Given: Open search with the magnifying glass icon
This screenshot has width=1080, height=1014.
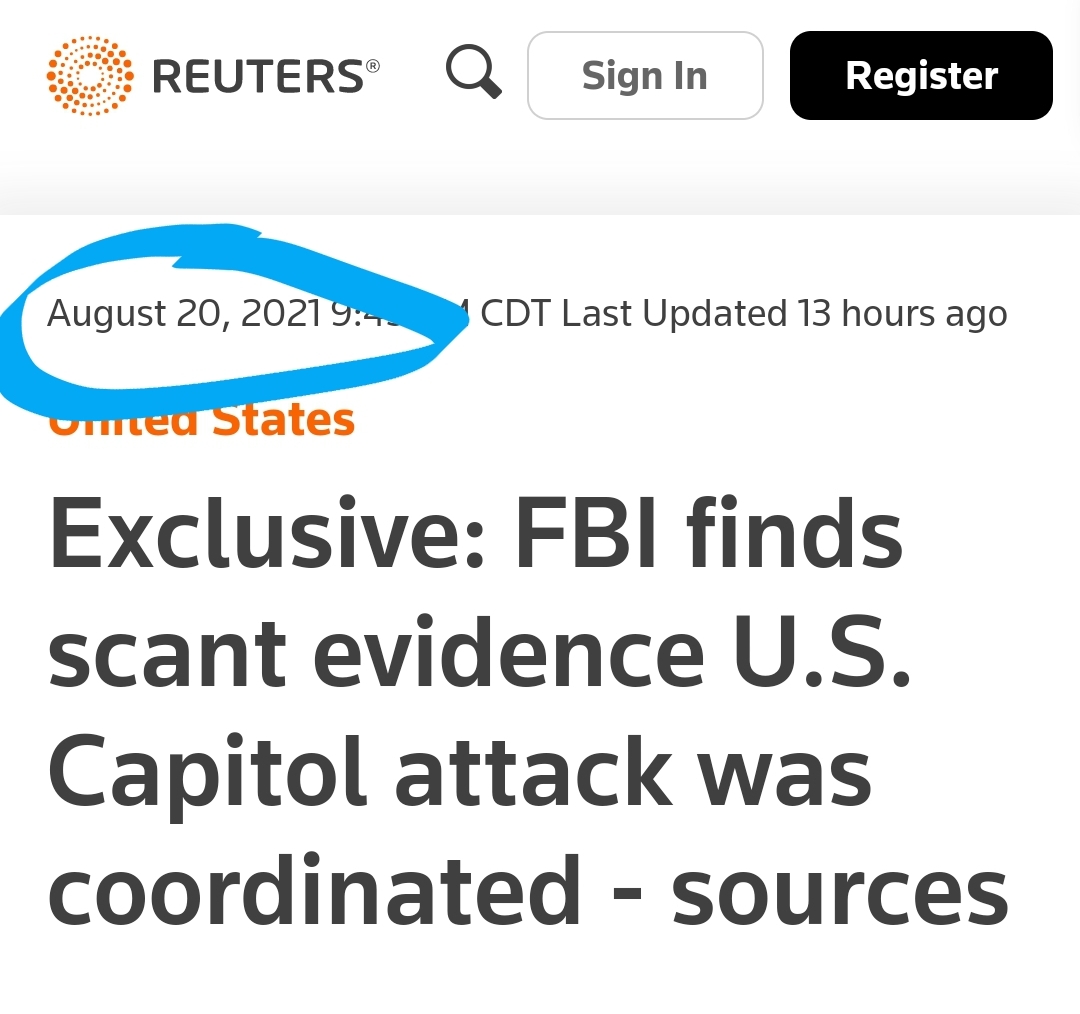Looking at the screenshot, I should (x=474, y=72).
